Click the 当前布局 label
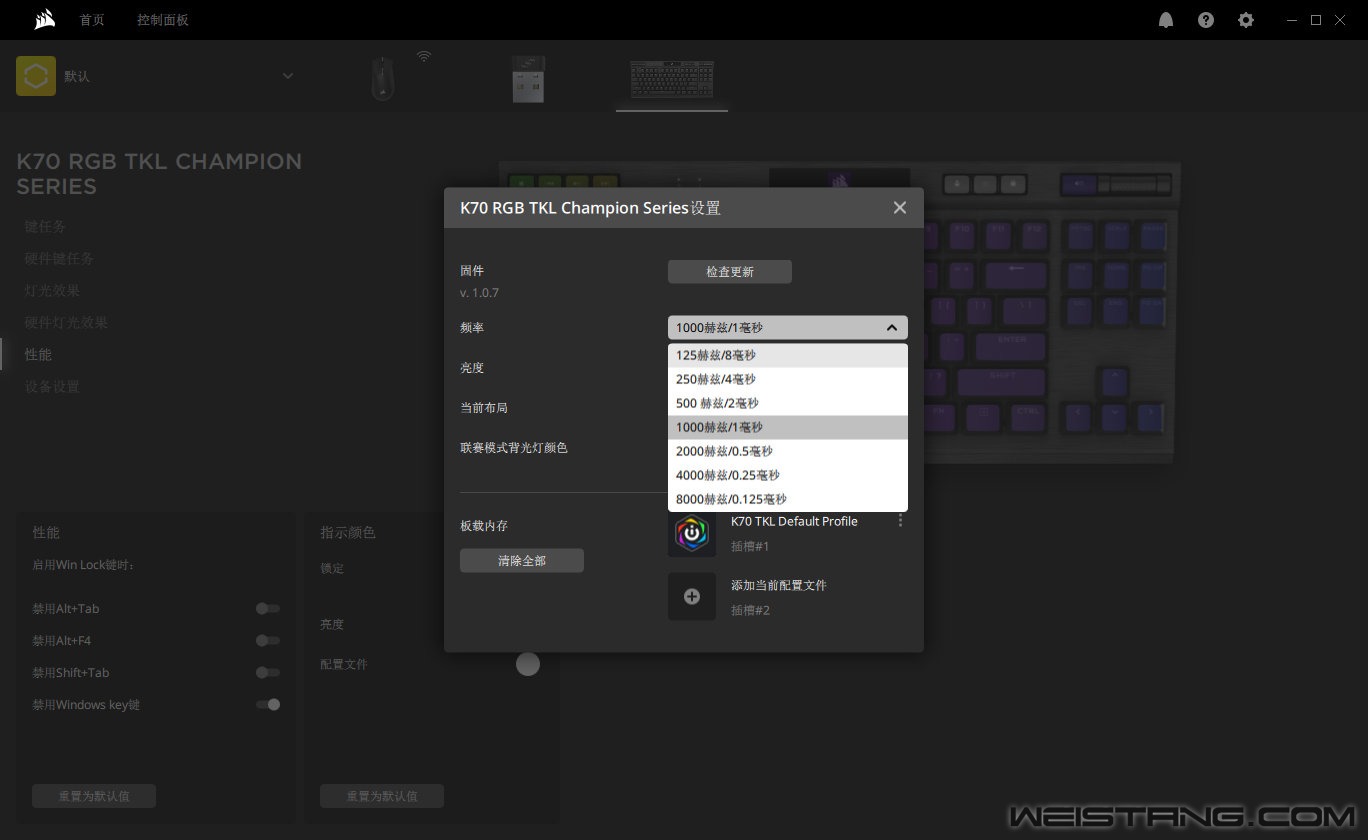Screen dimensions: 1368x840 coord(484,408)
